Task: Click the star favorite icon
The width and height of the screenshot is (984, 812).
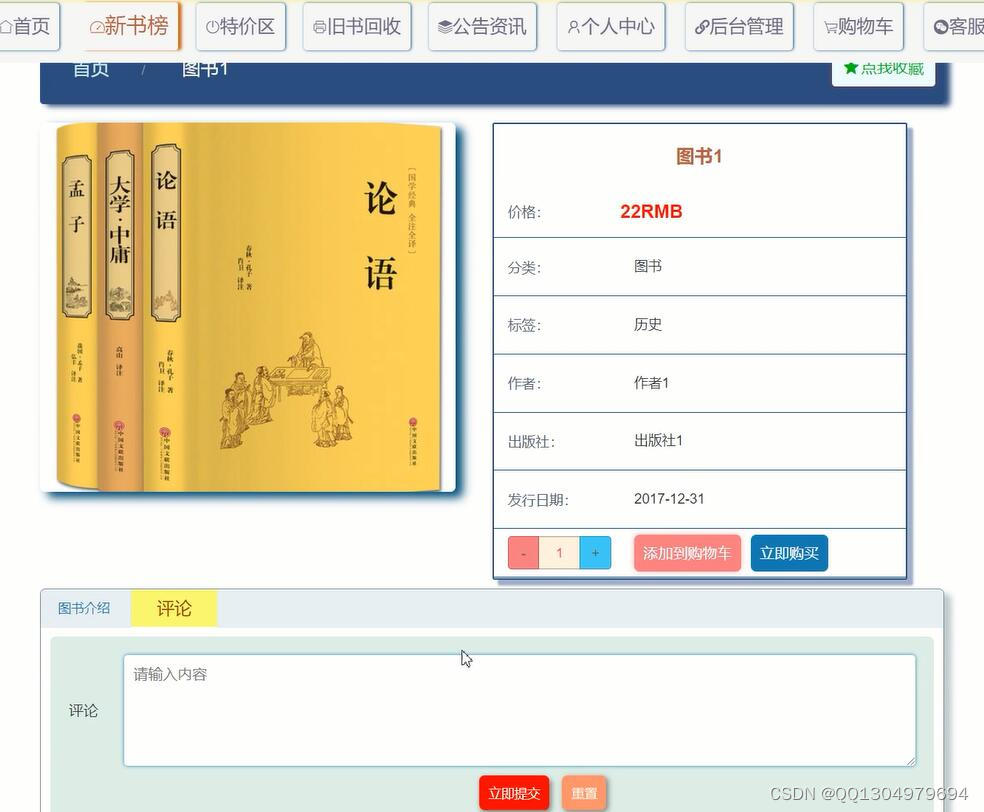Action: point(850,68)
